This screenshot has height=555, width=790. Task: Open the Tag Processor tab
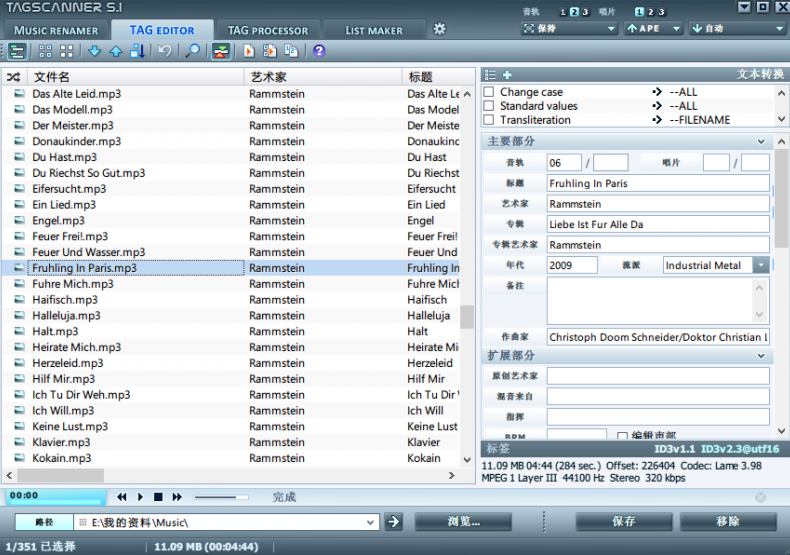point(267,30)
